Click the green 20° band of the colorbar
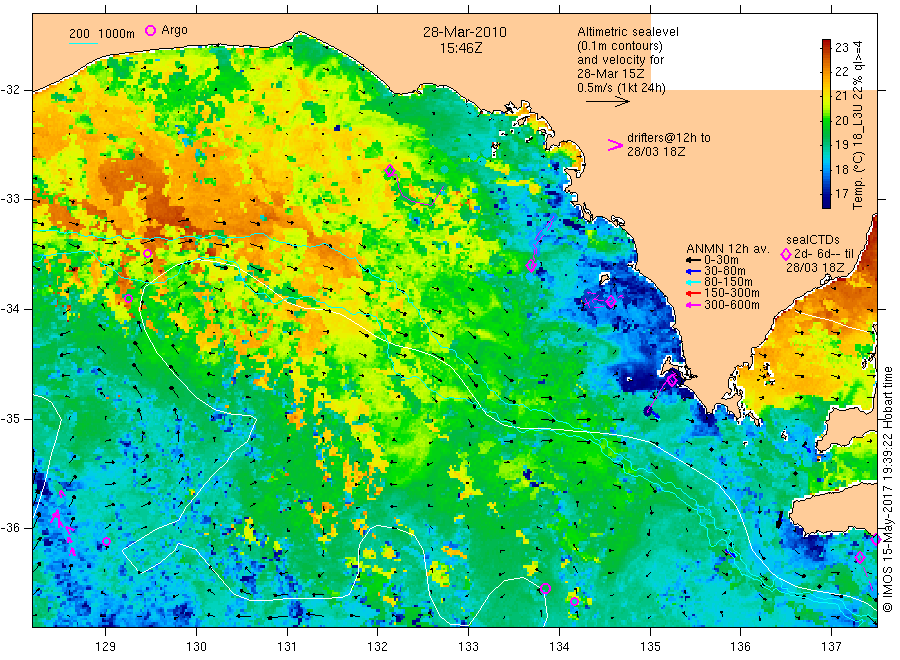The image size is (900, 660). click(826, 120)
